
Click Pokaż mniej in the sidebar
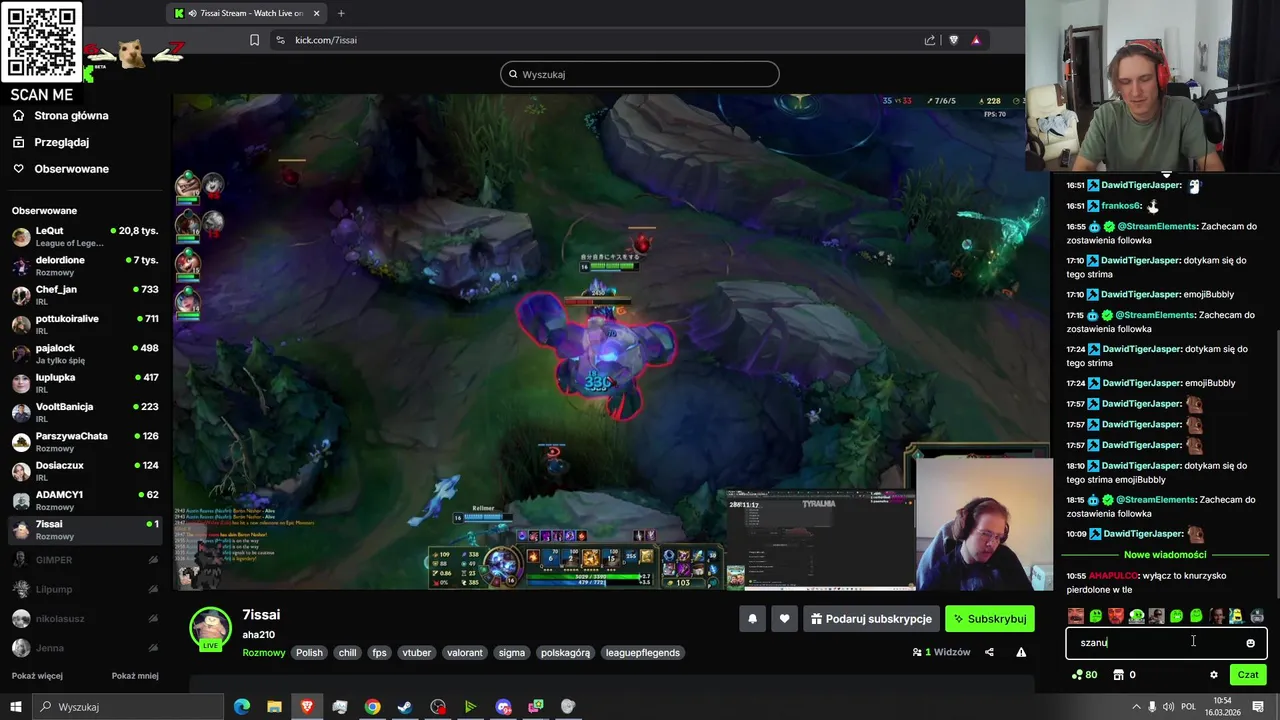click(x=135, y=676)
